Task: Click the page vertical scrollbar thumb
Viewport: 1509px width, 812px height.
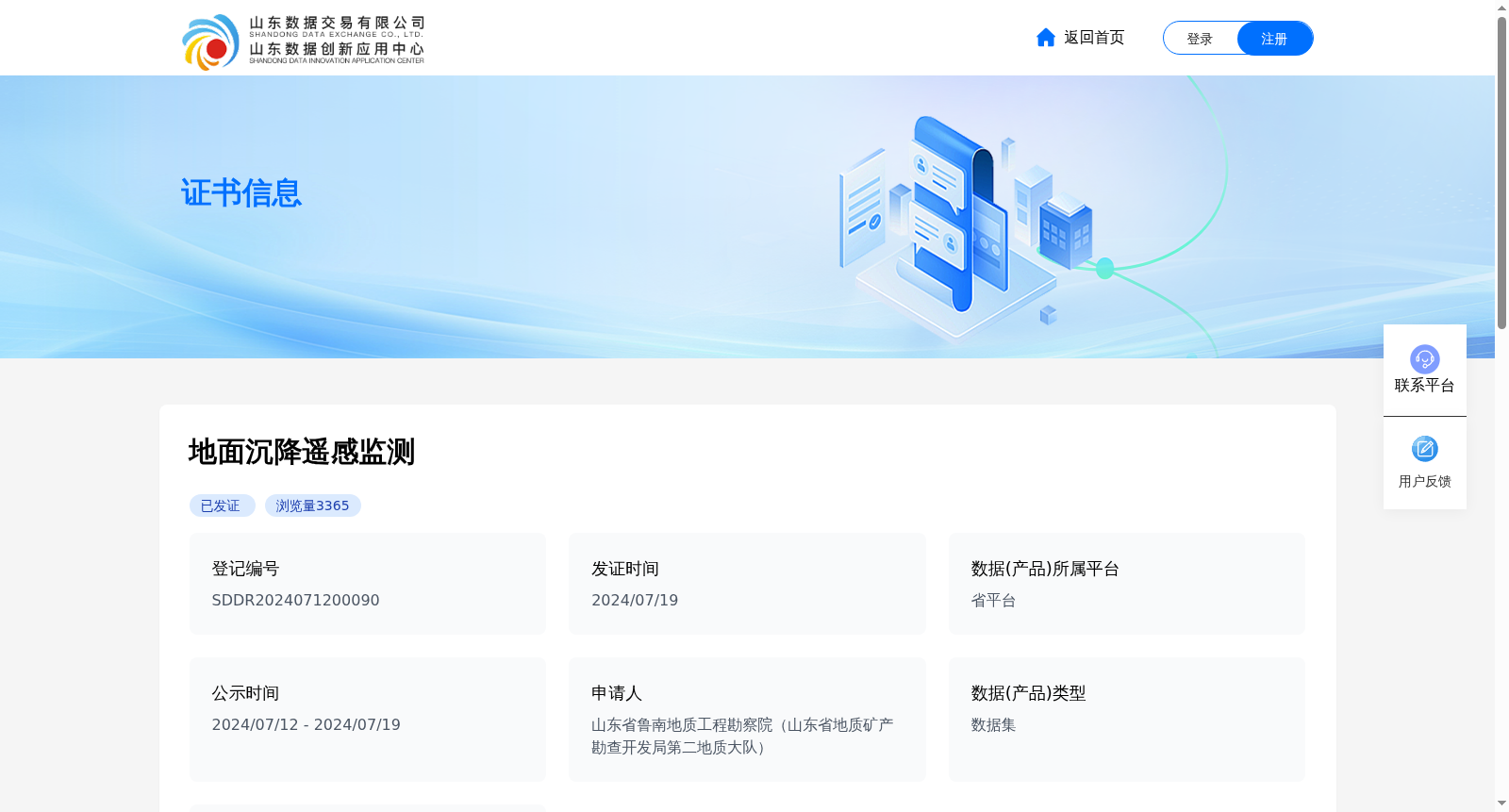Action: click(1501, 173)
